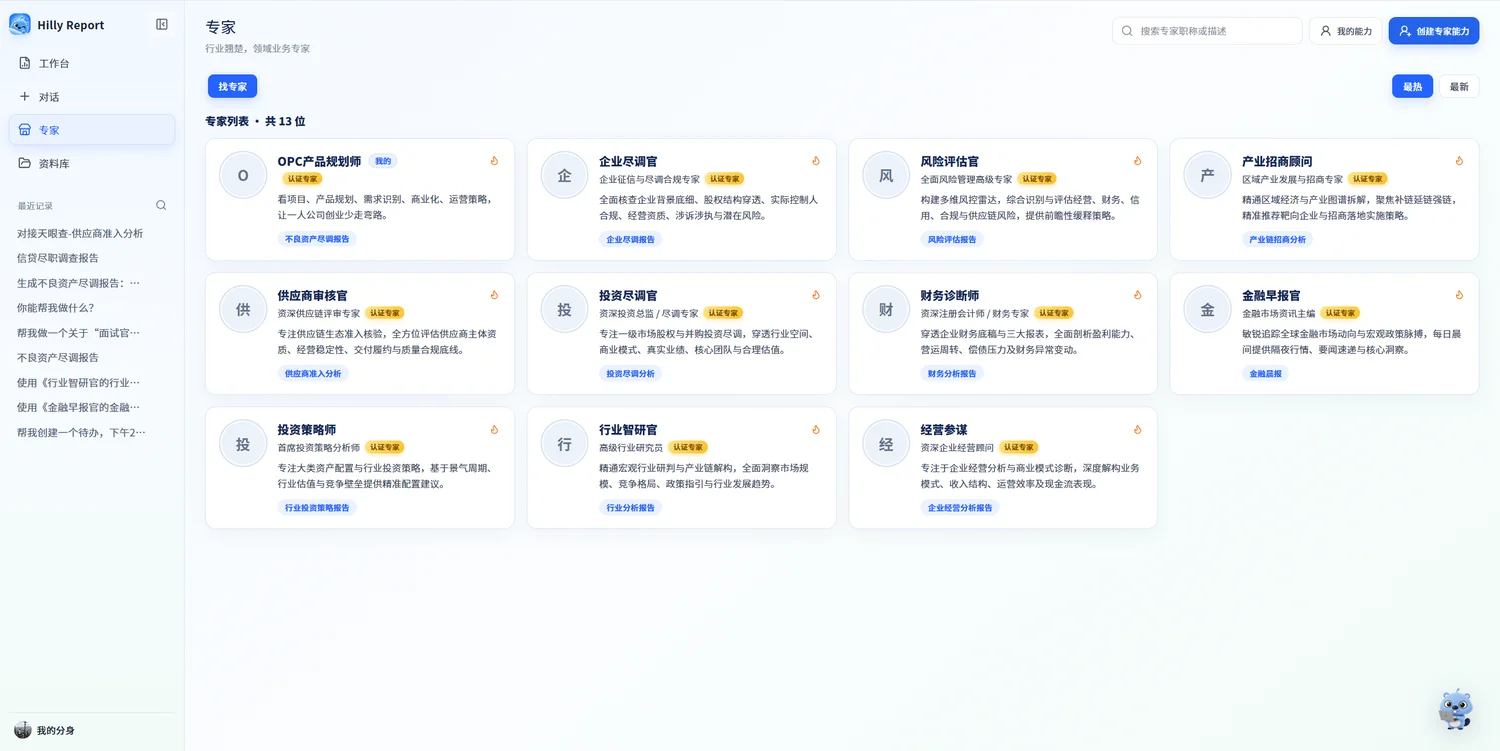Sort experts by 最热
The width and height of the screenshot is (1500, 751).
pyautogui.click(x=1412, y=87)
